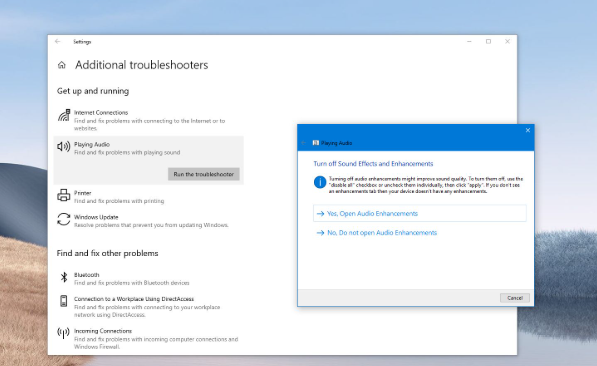The image size is (597, 366).
Task: Close the Playing Audio troubleshooter dialog
Action: click(528, 130)
